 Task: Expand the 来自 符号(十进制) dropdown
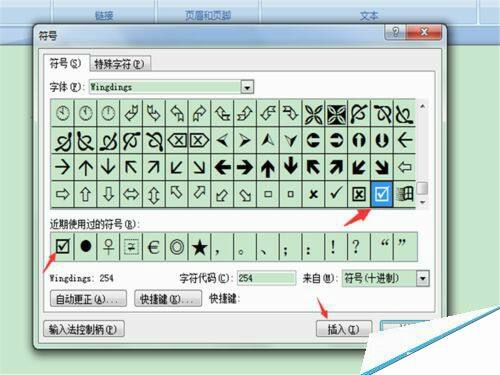[x=422, y=278]
